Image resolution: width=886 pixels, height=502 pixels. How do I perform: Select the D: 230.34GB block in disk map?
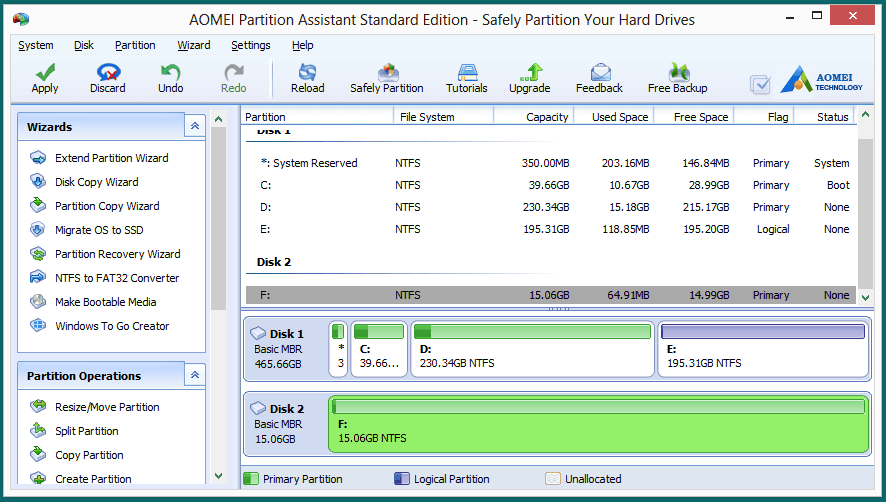point(532,349)
